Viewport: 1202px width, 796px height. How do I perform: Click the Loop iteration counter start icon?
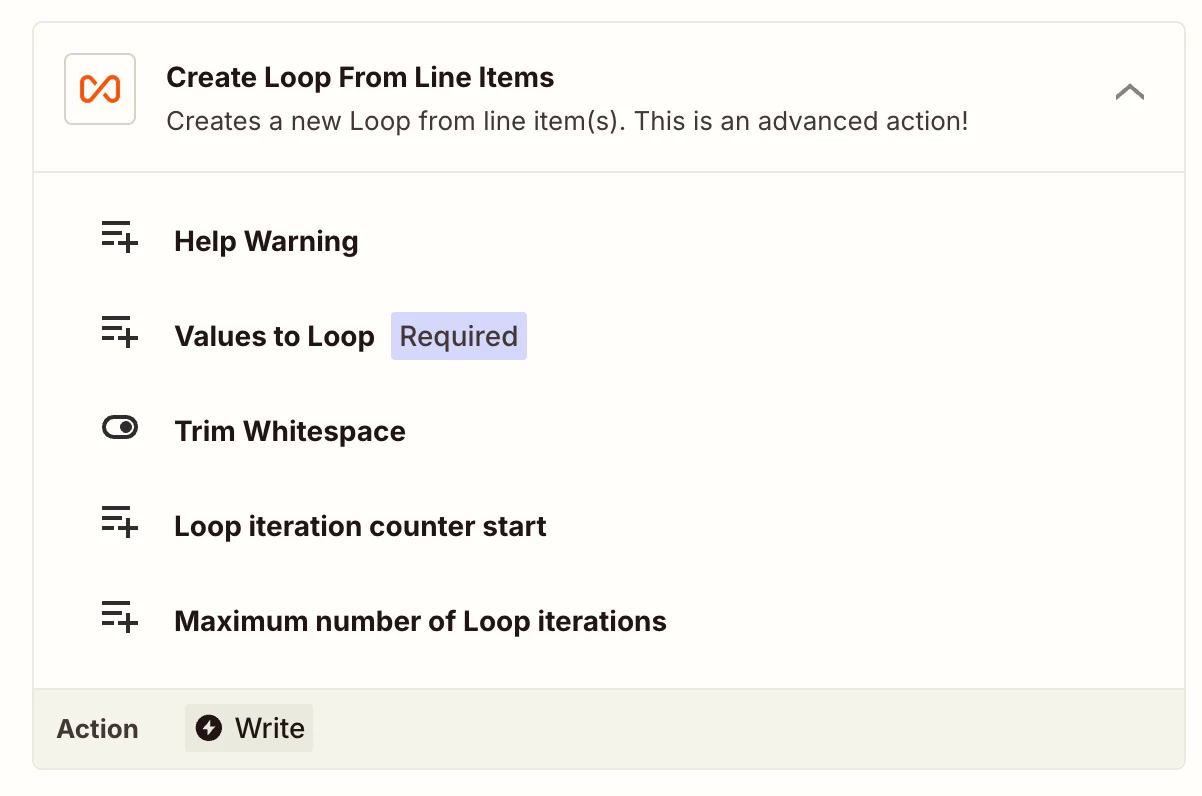[120, 525]
